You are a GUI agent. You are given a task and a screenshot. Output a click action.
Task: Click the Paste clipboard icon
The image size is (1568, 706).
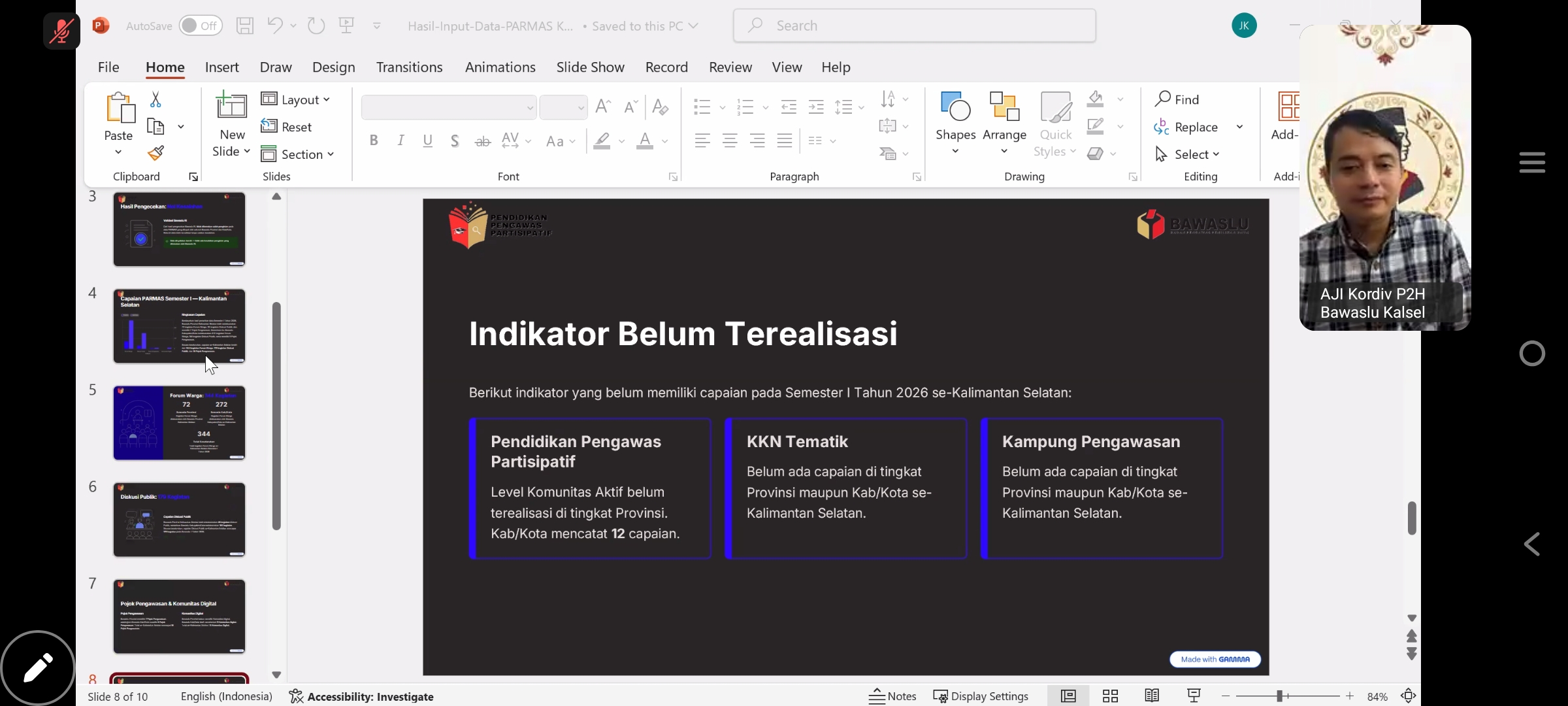[x=120, y=108]
